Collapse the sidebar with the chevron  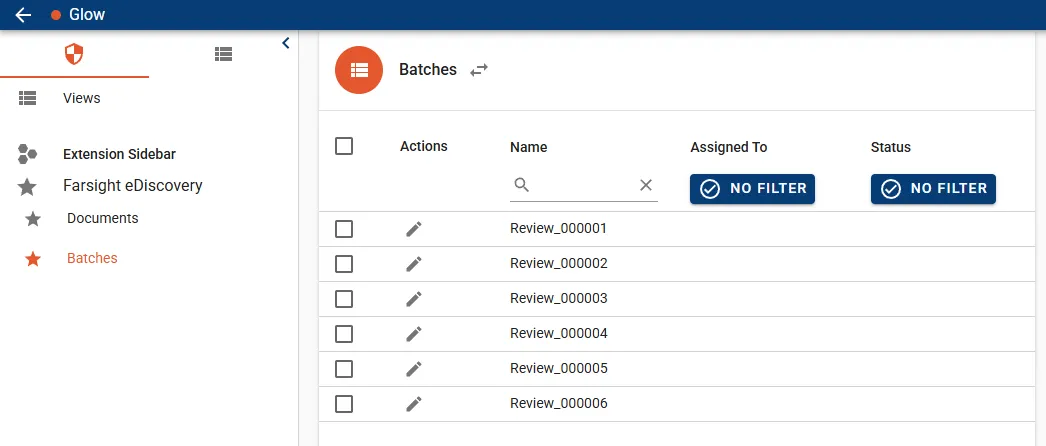285,43
